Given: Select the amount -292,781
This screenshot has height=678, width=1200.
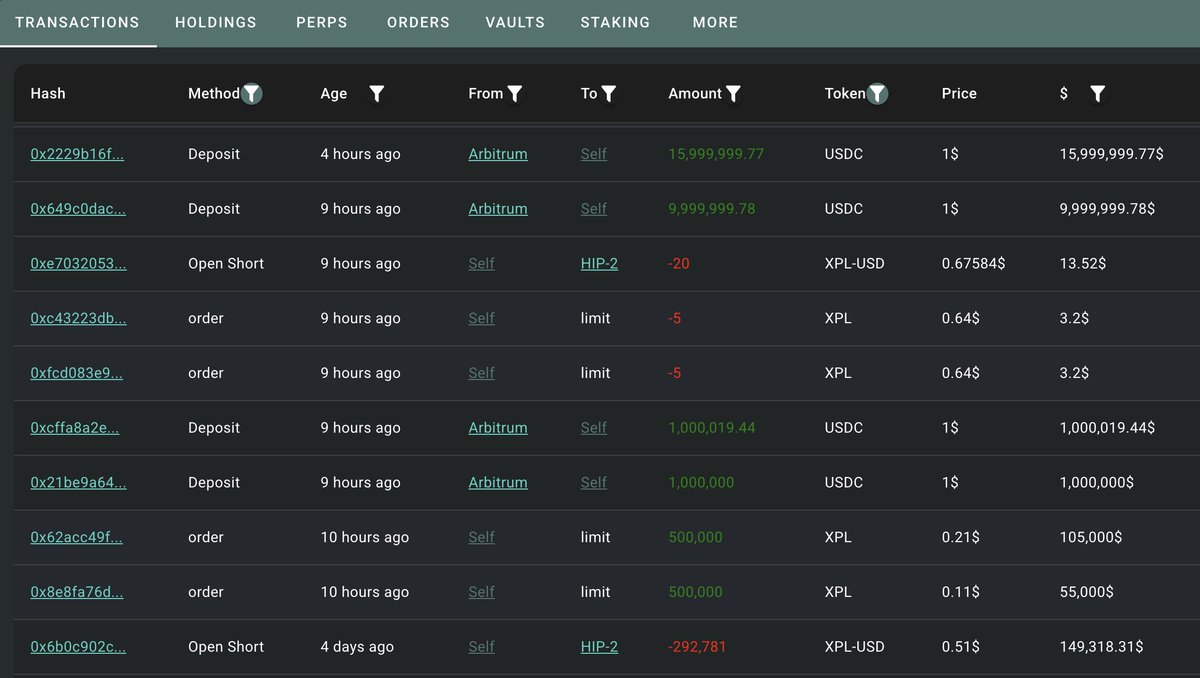Looking at the screenshot, I should click(x=697, y=647).
